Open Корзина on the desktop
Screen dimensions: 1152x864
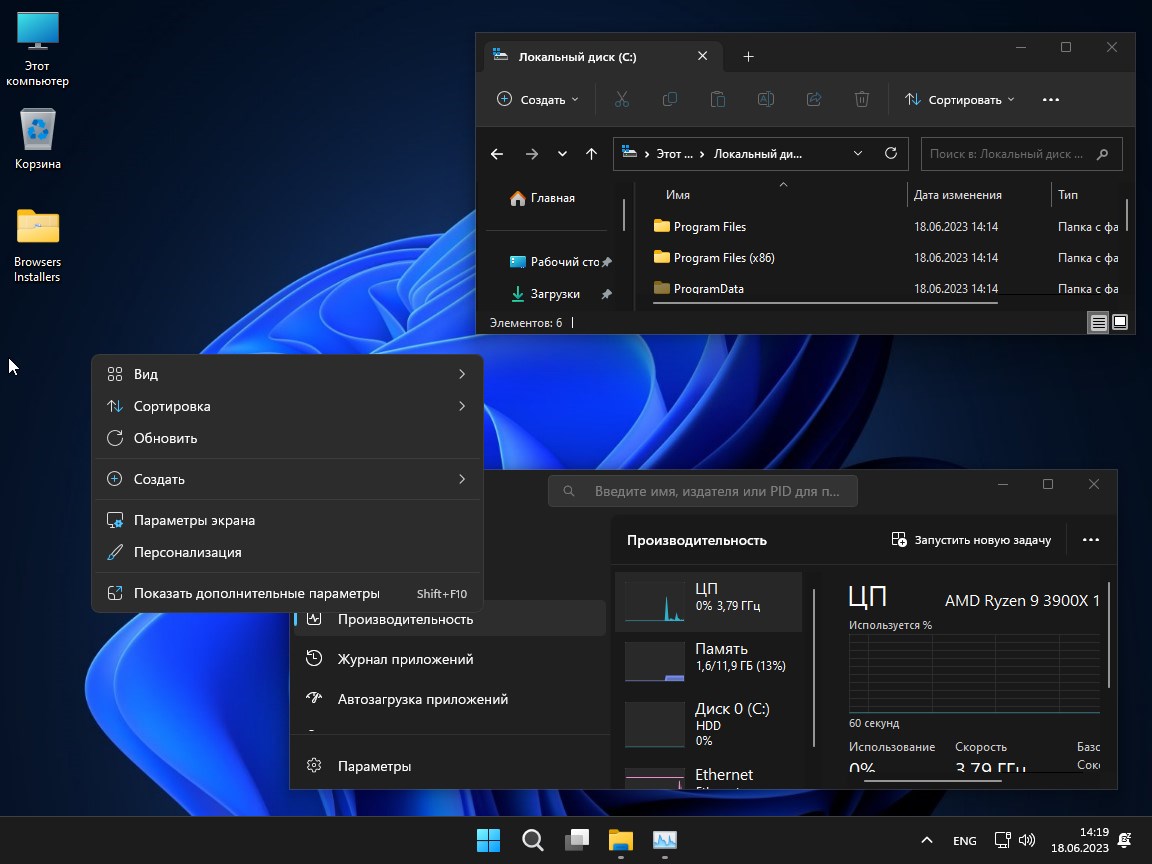click(x=37, y=131)
